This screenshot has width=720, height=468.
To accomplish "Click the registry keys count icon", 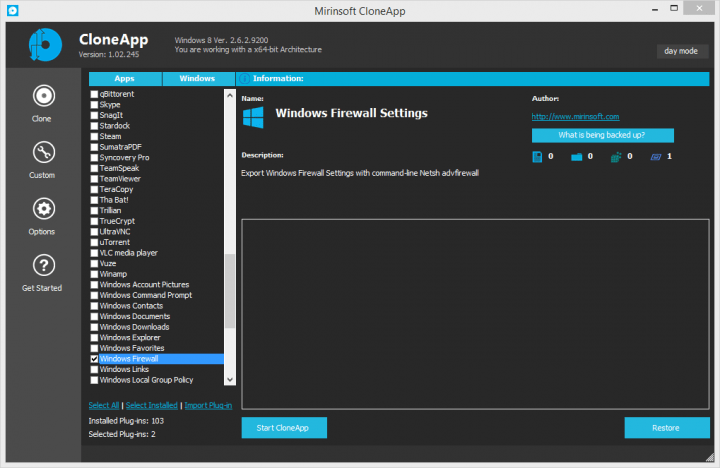I will 616,157.
